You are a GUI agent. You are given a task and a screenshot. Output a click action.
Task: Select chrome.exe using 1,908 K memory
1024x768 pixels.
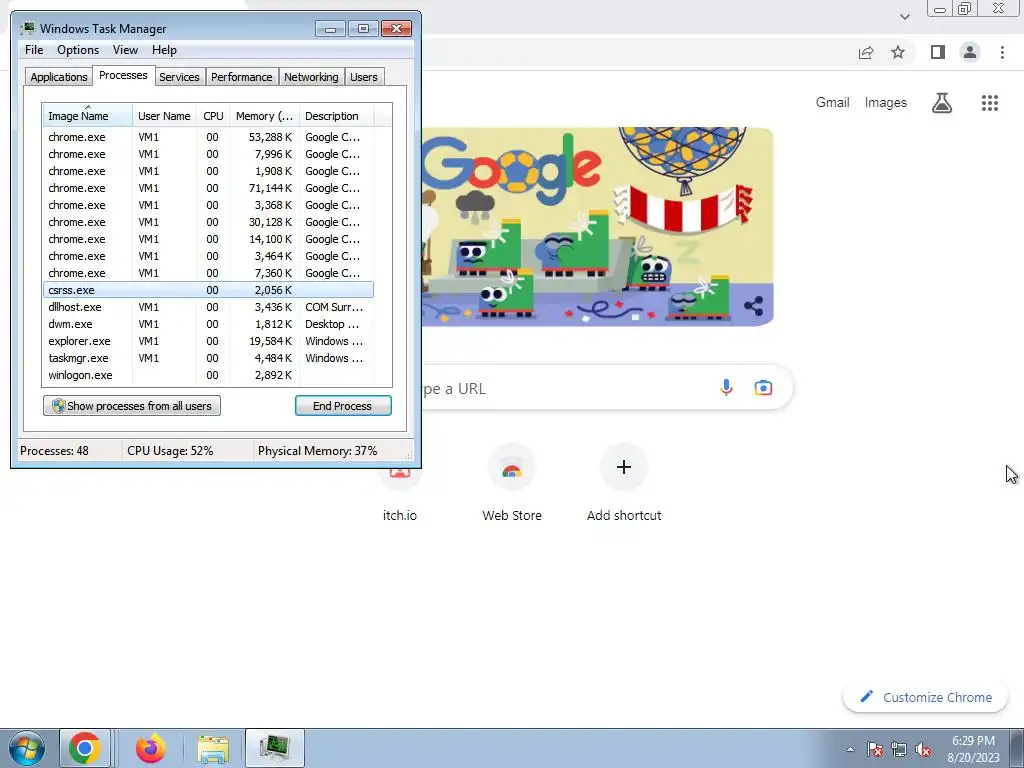click(x=208, y=171)
